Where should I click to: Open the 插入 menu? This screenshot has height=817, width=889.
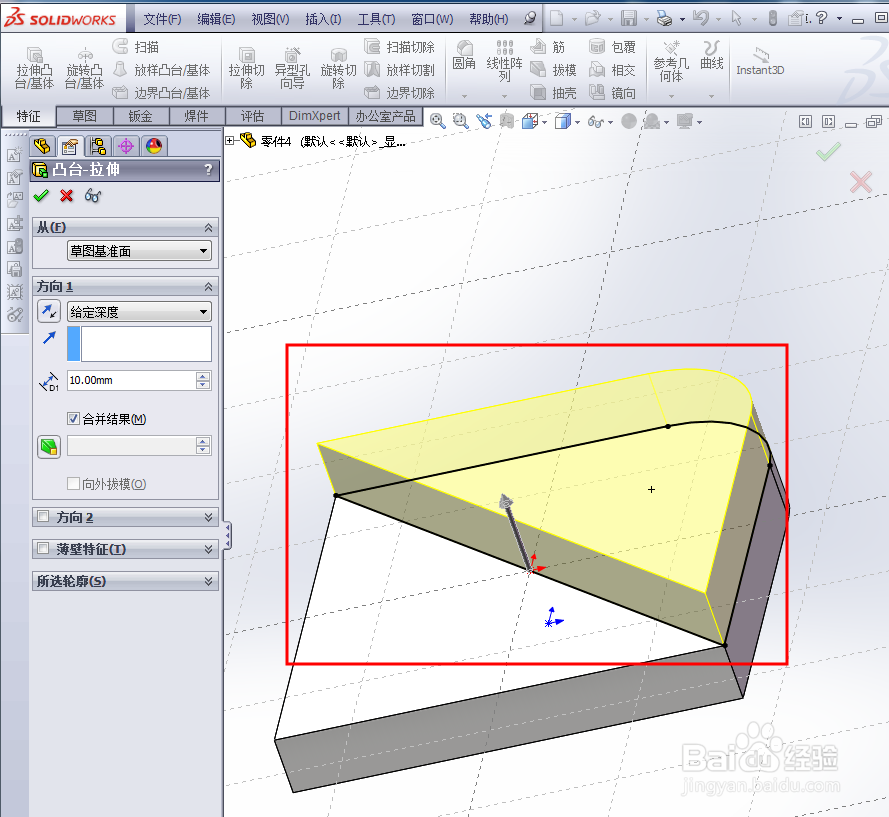point(323,19)
